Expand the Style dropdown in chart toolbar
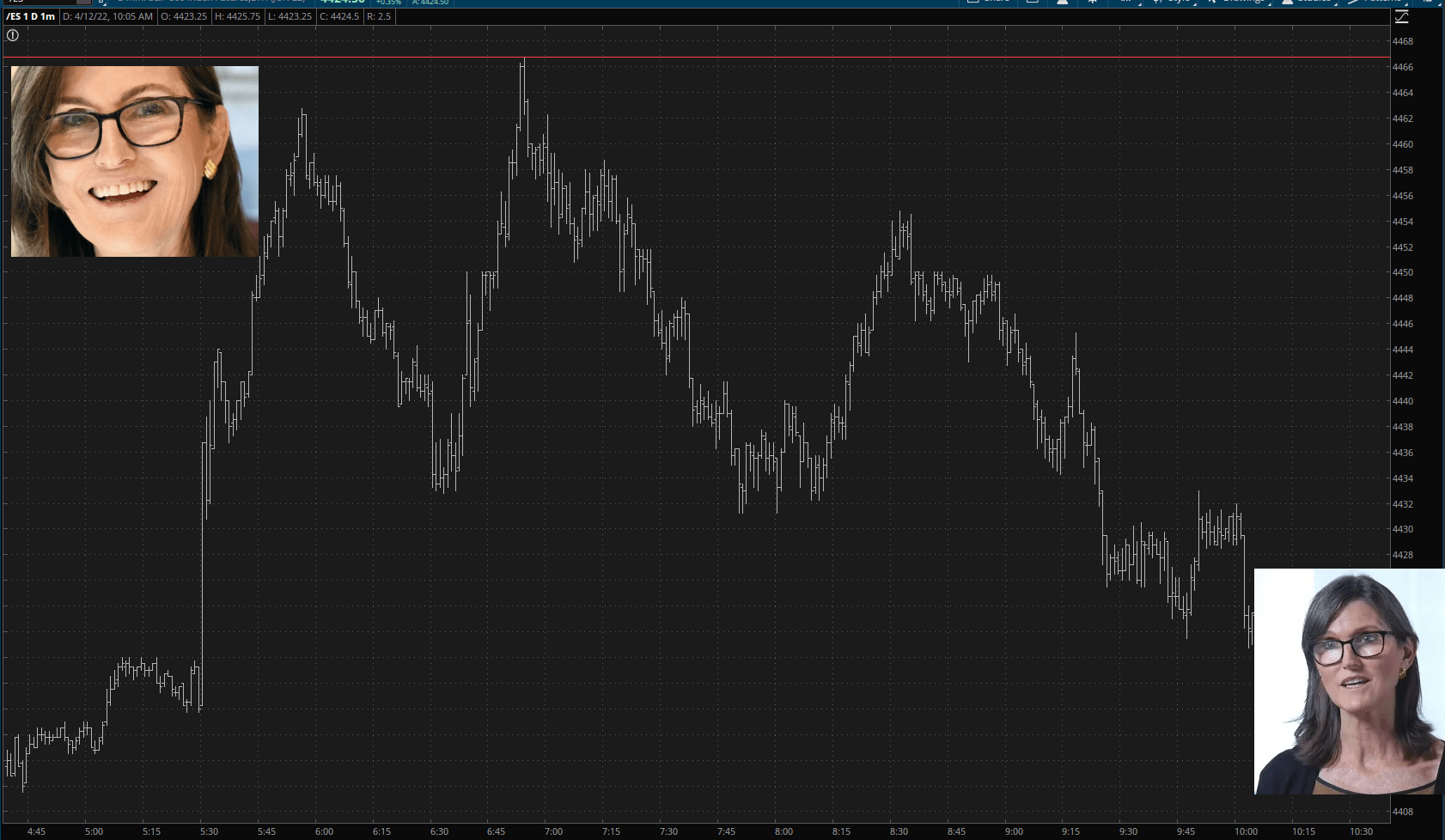Screen dimensions: 1445x840 coord(1172,2)
